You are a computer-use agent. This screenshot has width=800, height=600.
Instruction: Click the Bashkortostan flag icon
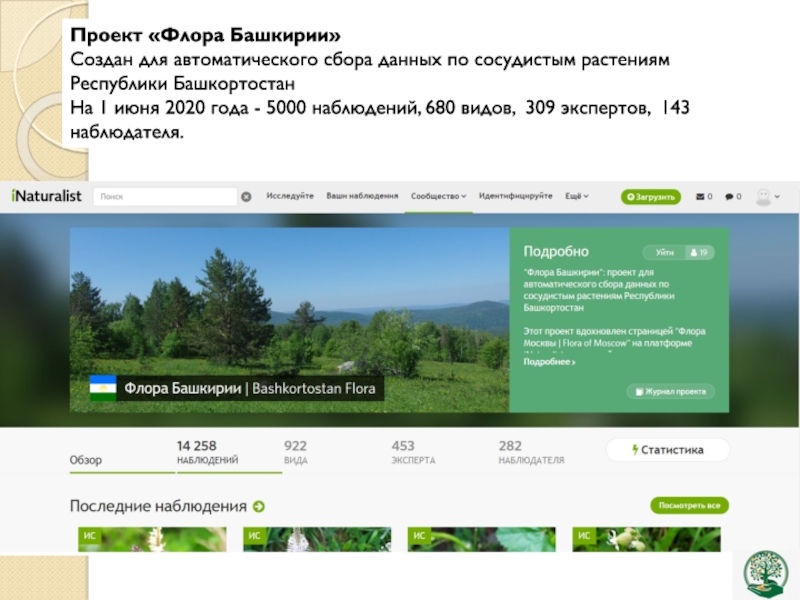point(103,388)
